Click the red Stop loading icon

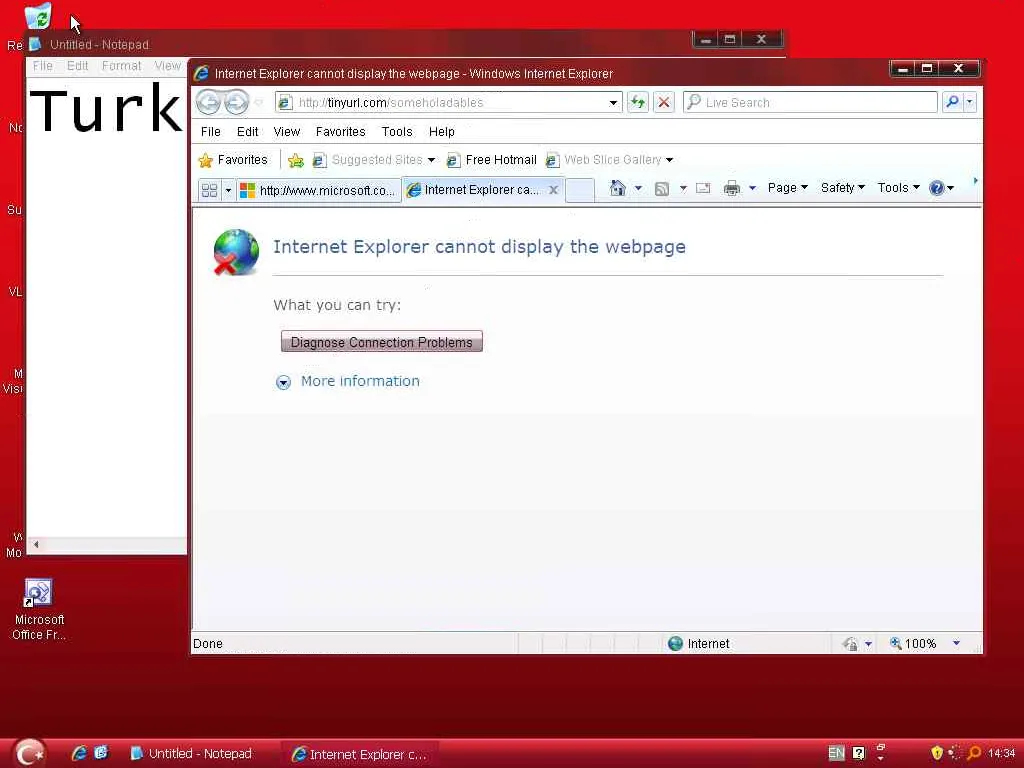click(664, 102)
